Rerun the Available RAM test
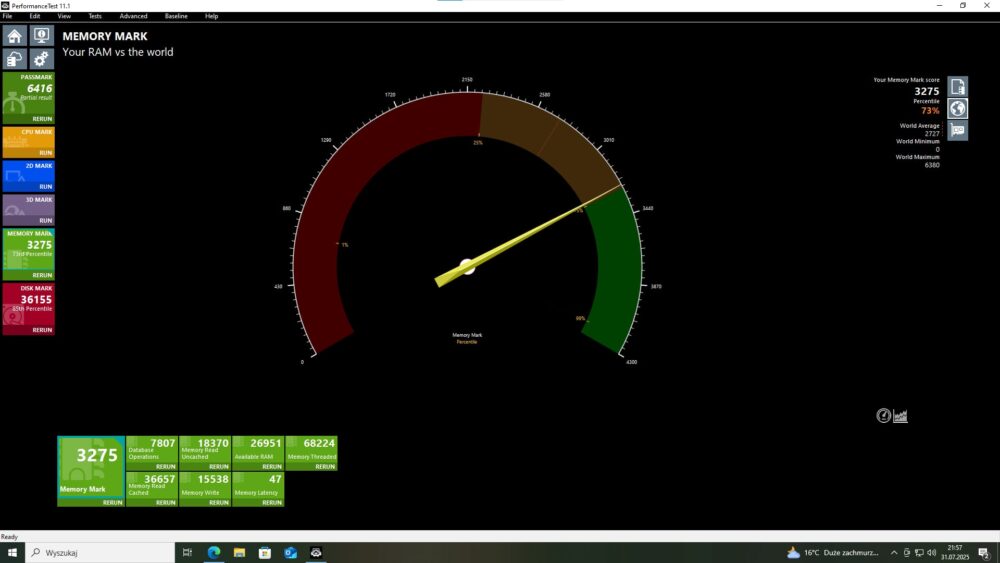 [272, 467]
